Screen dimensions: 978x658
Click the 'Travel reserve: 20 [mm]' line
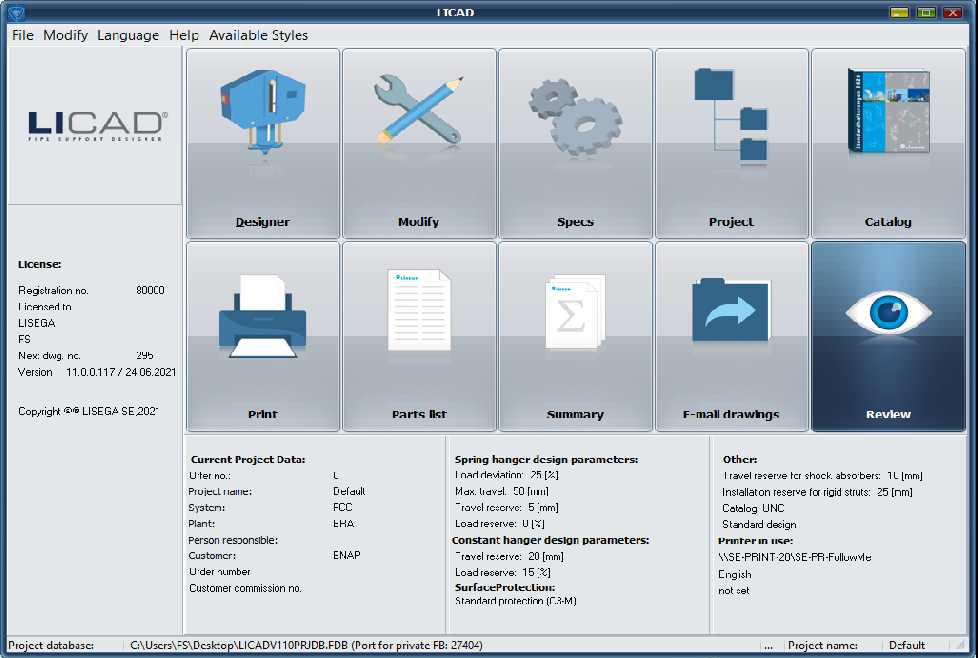pyautogui.click(x=509, y=556)
